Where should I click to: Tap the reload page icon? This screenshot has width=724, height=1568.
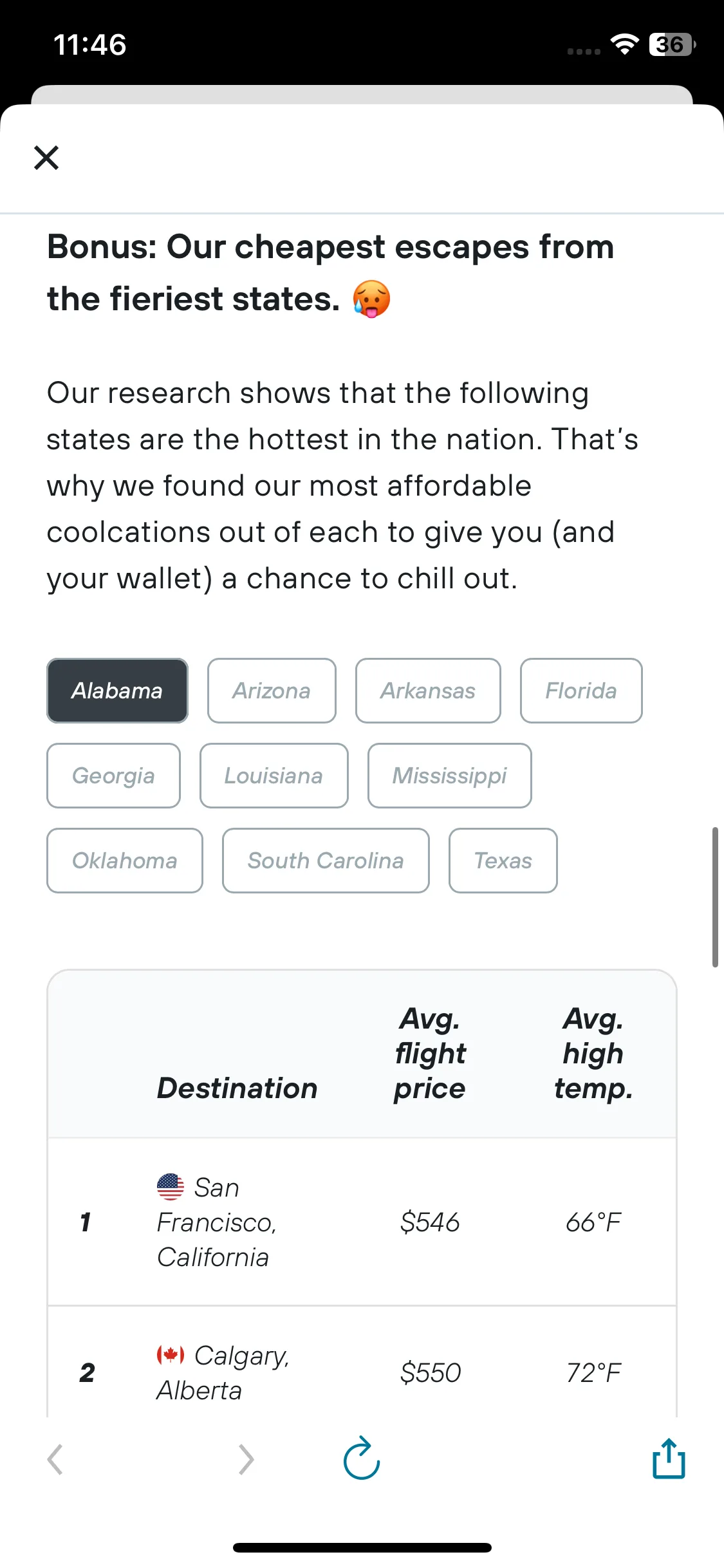tap(362, 1458)
